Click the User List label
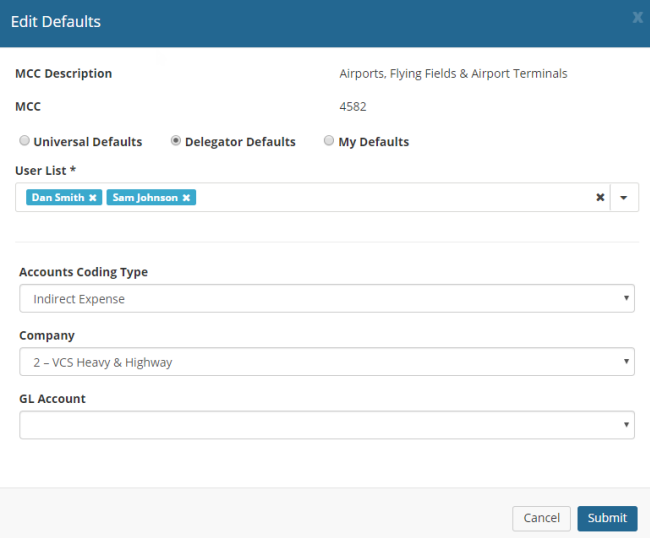 coord(46,170)
